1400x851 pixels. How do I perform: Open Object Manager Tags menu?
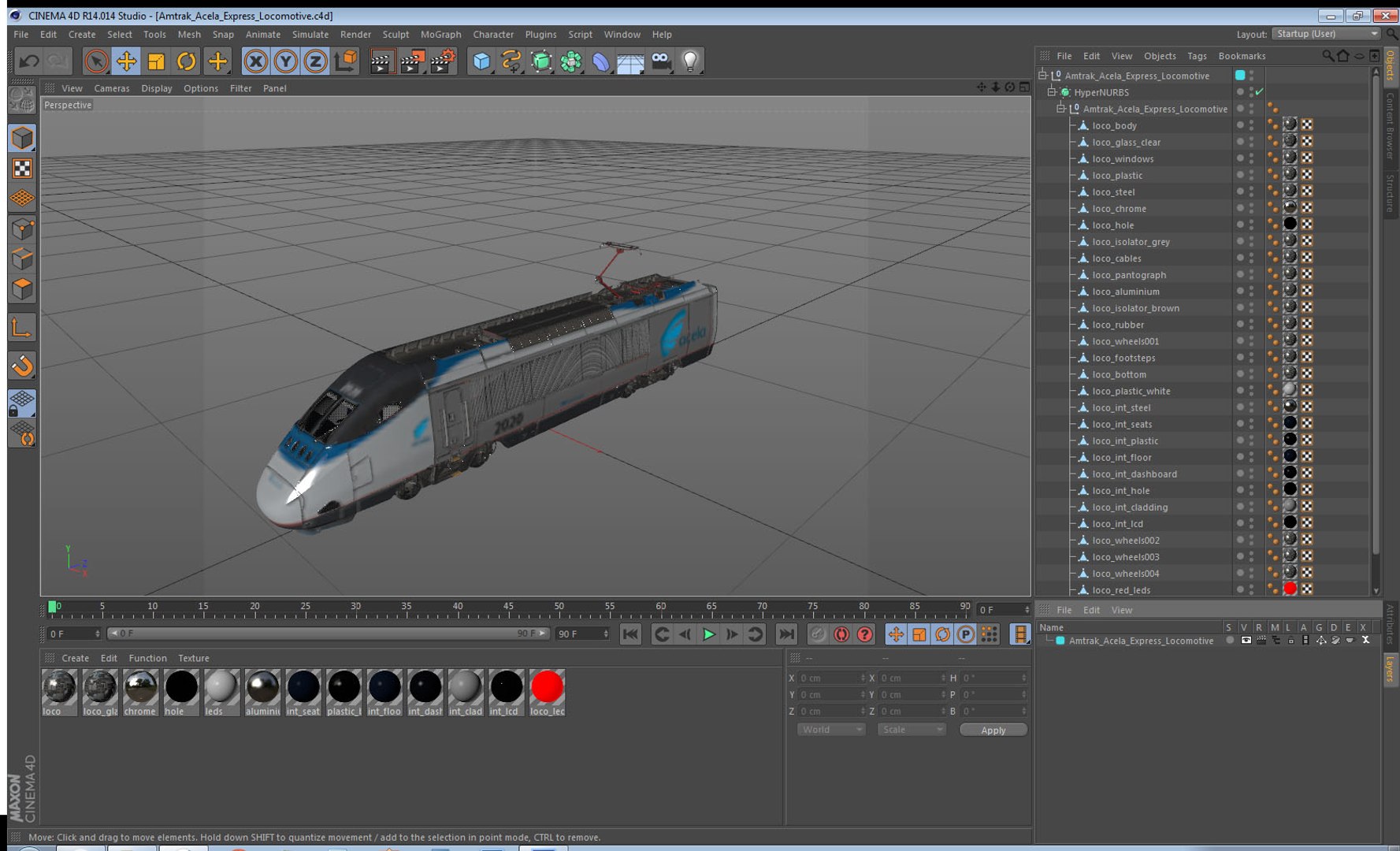[x=1197, y=56]
